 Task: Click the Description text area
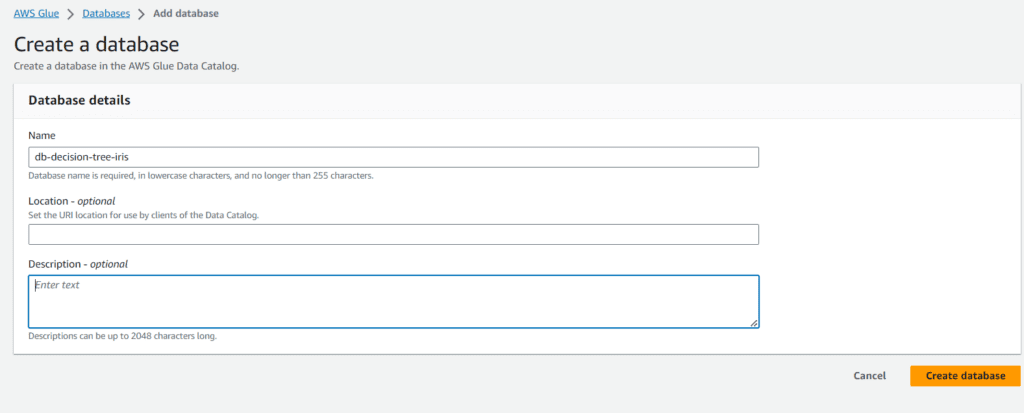tap(393, 301)
